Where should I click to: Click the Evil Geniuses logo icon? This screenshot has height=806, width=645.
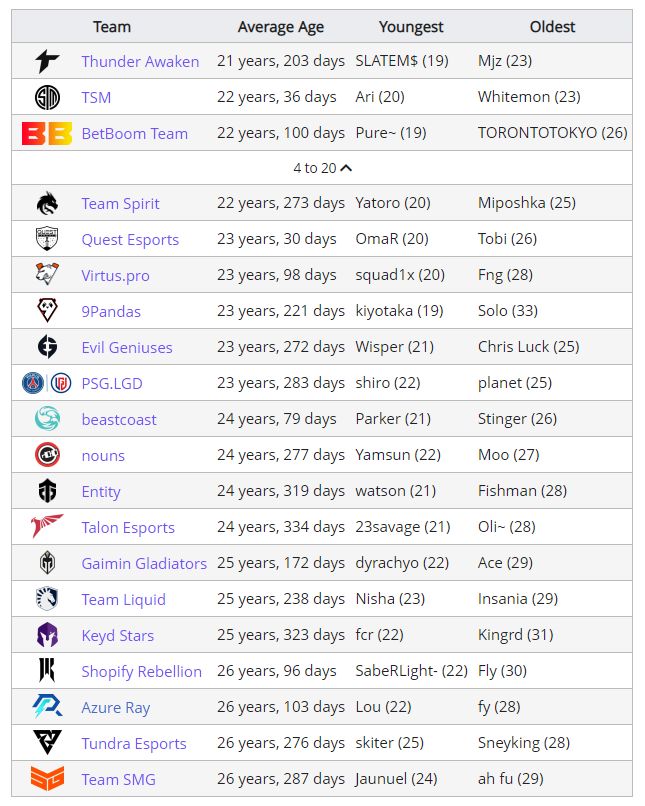coord(47,347)
